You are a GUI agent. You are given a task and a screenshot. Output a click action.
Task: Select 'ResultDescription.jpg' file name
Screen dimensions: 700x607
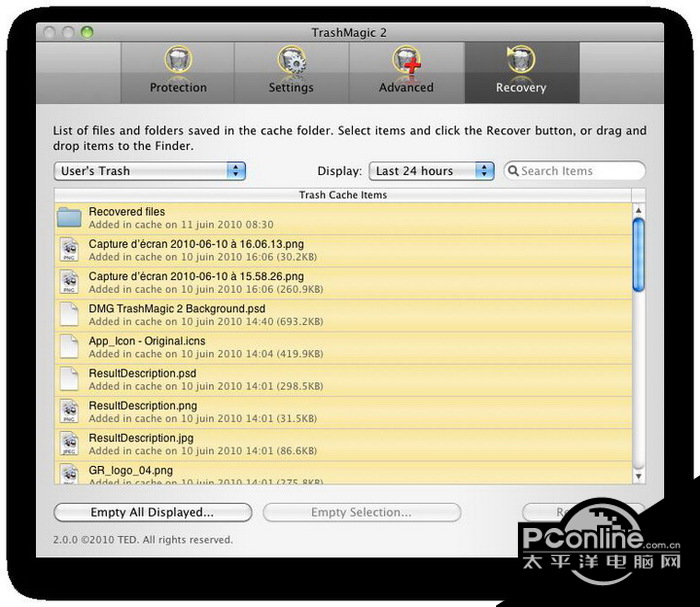coord(141,438)
